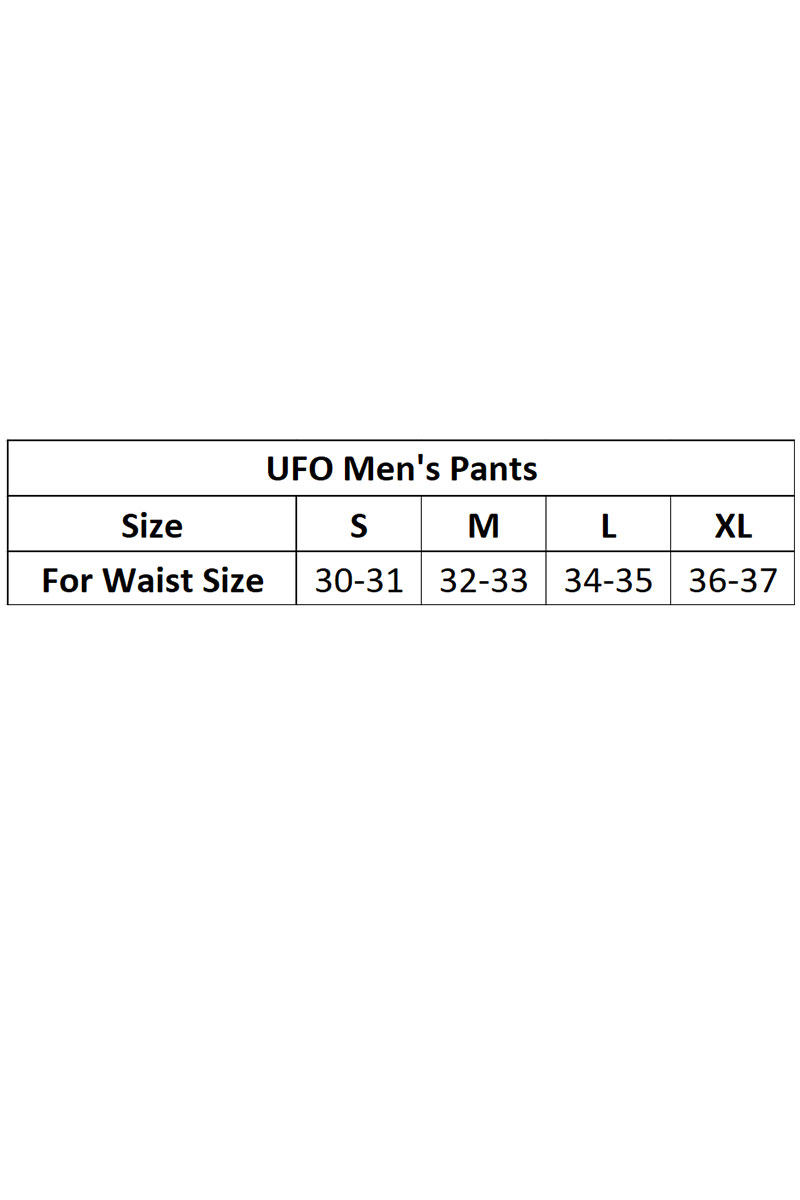Select the Size header cell
Screen dimensions: 800x1200
tap(152, 524)
